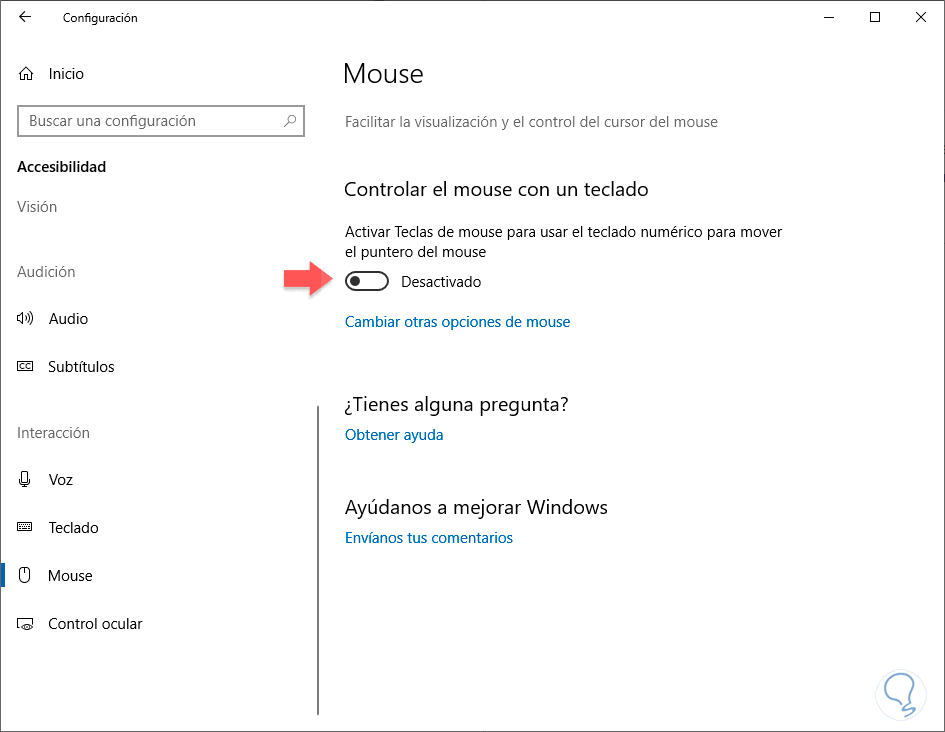Click the Teclado keyboard icon
Image resolution: width=945 pixels, height=732 pixels.
tap(26, 528)
